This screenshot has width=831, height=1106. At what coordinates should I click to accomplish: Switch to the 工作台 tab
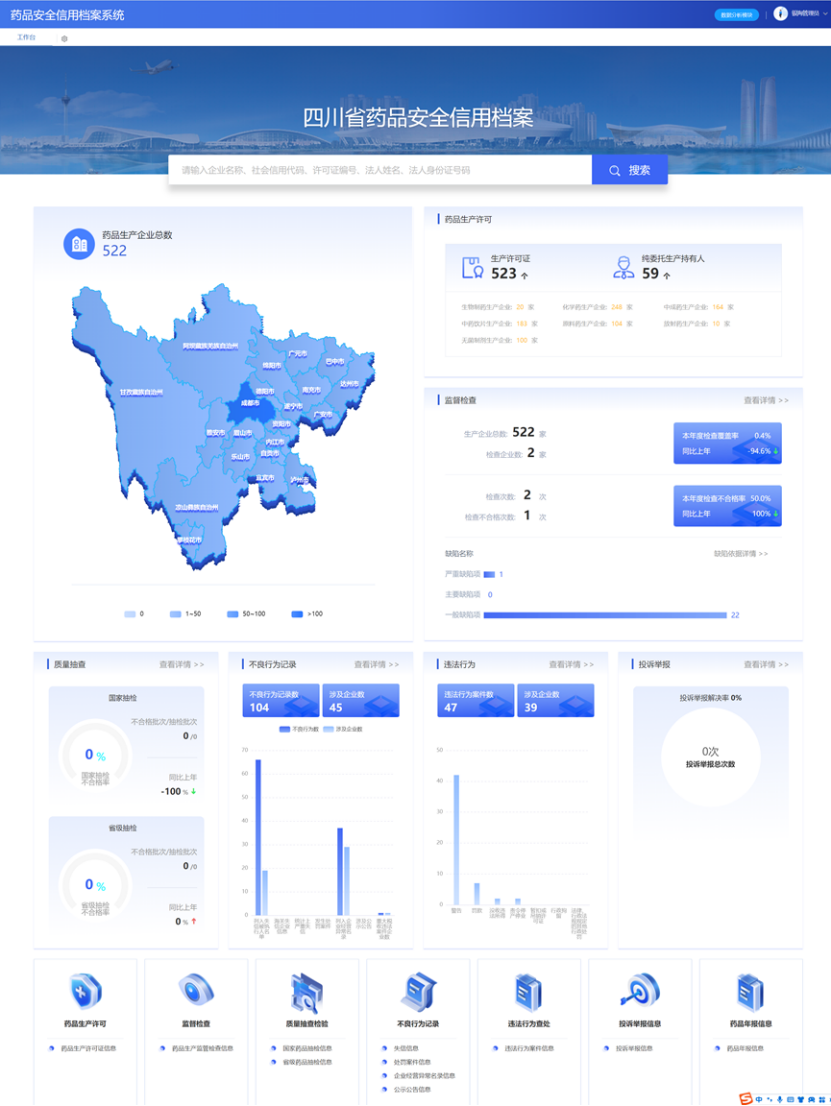point(26,37)
